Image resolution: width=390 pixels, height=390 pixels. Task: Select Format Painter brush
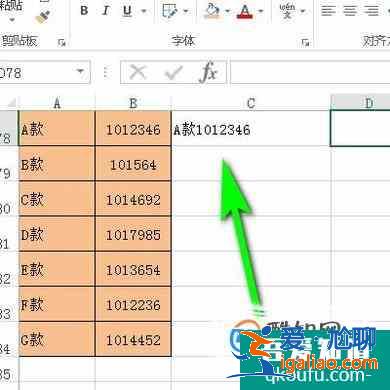(43, 17)
